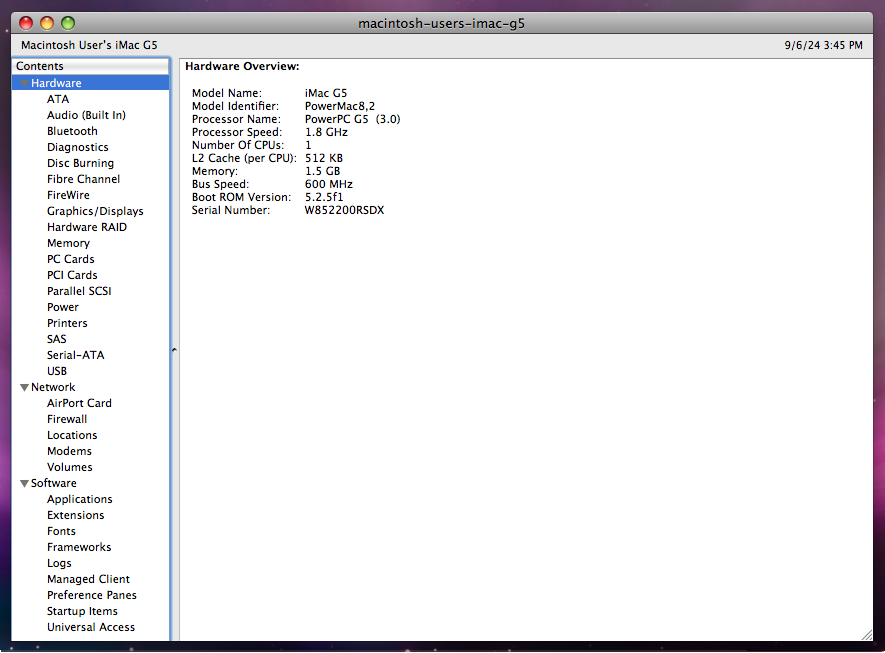
Task: Click the PowerPC G5 (3.0) processor value
Action: pyautogui.click(x=352, y=119)
